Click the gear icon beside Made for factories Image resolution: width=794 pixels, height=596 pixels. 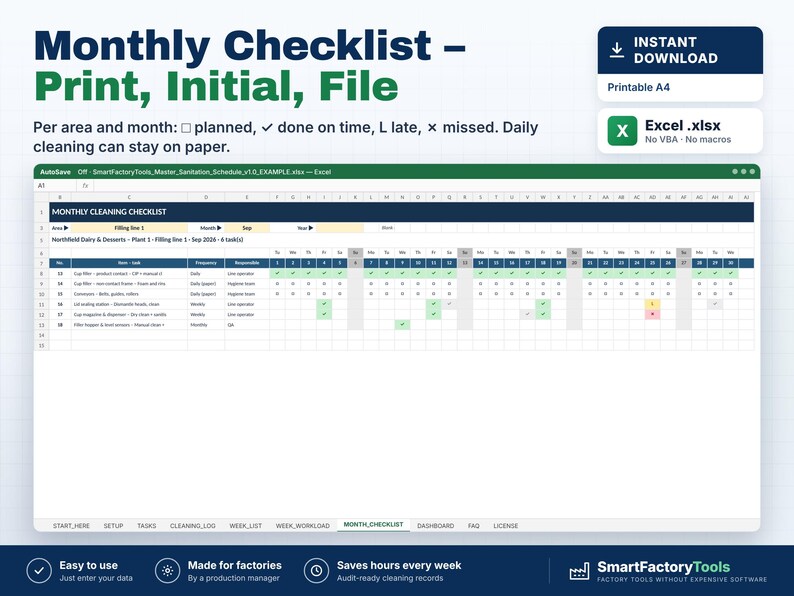coord(168,571)
